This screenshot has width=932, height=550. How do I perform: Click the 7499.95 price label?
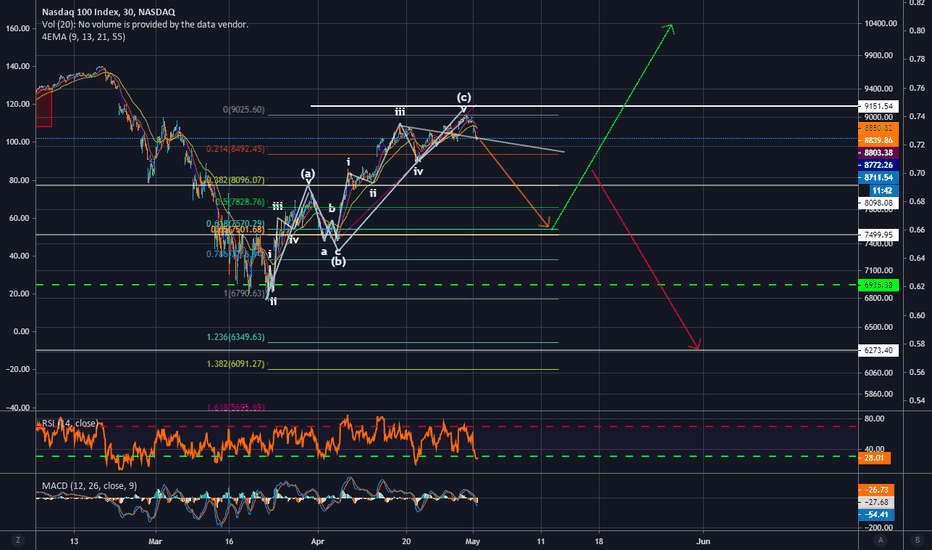[878, 235]
